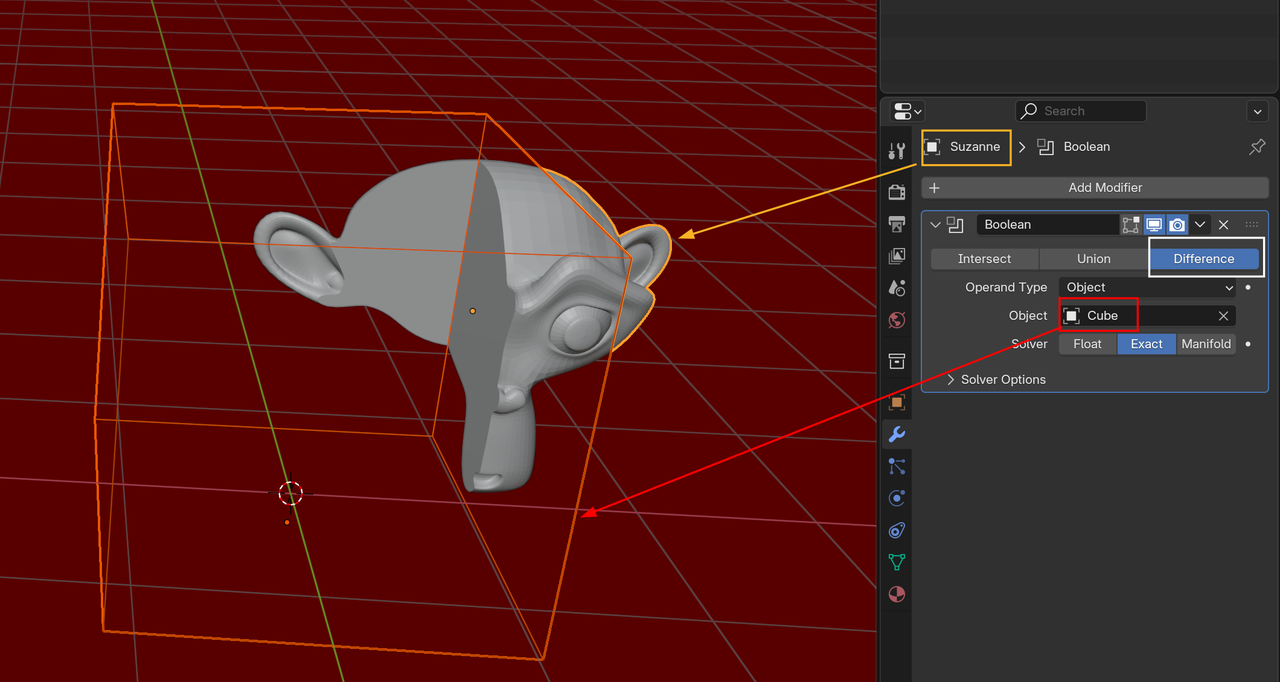Click the properties Search field
Viewport: 1280px width, 682px height.
(x=1081, y=111)
